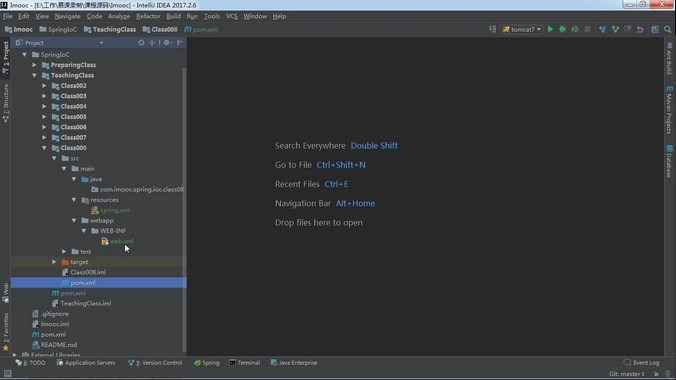This screenshot has height=380, width=676.
Task: Open the Spring tool window tab
Action: coord(207,363)
